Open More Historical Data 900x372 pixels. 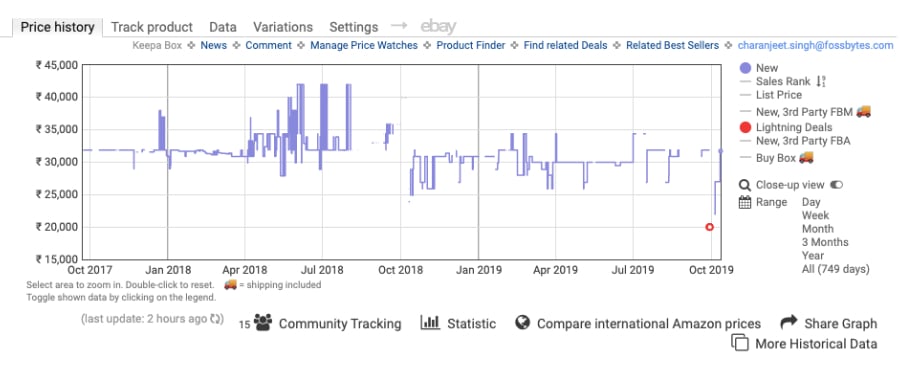[x=816, y=344]
